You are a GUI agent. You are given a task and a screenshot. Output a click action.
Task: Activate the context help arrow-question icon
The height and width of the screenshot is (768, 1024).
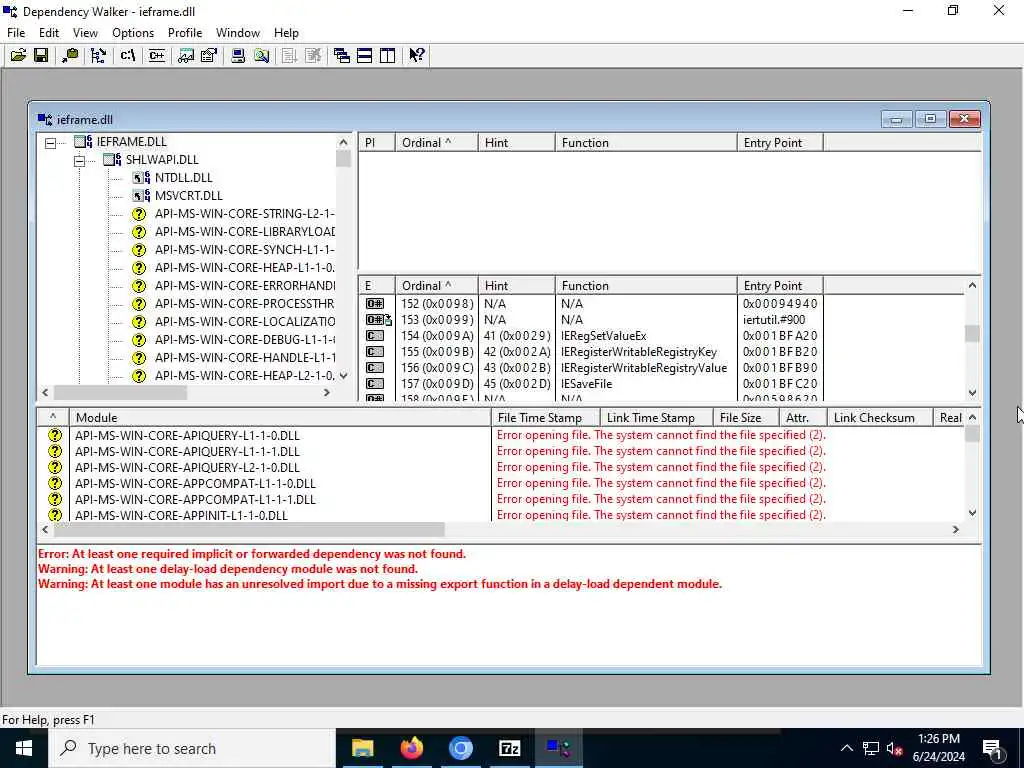[417, 56]
